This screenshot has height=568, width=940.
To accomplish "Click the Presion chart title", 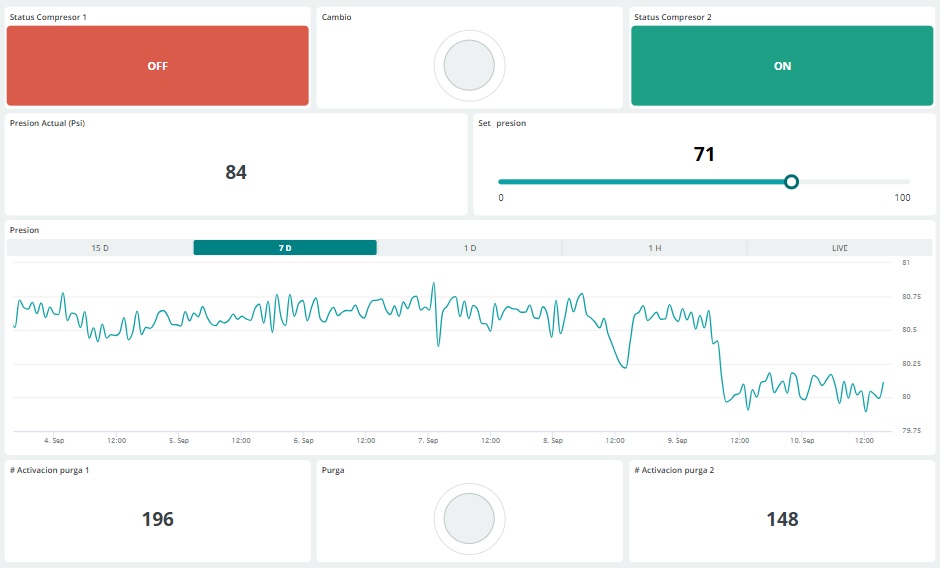I will pyautogui.click(x=24, y=230).
